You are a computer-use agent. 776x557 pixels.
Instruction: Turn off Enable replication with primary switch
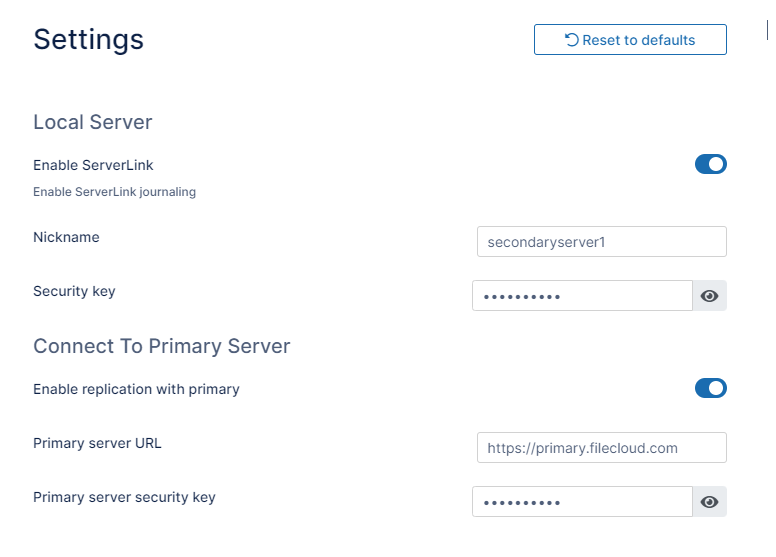coord(710,388)
